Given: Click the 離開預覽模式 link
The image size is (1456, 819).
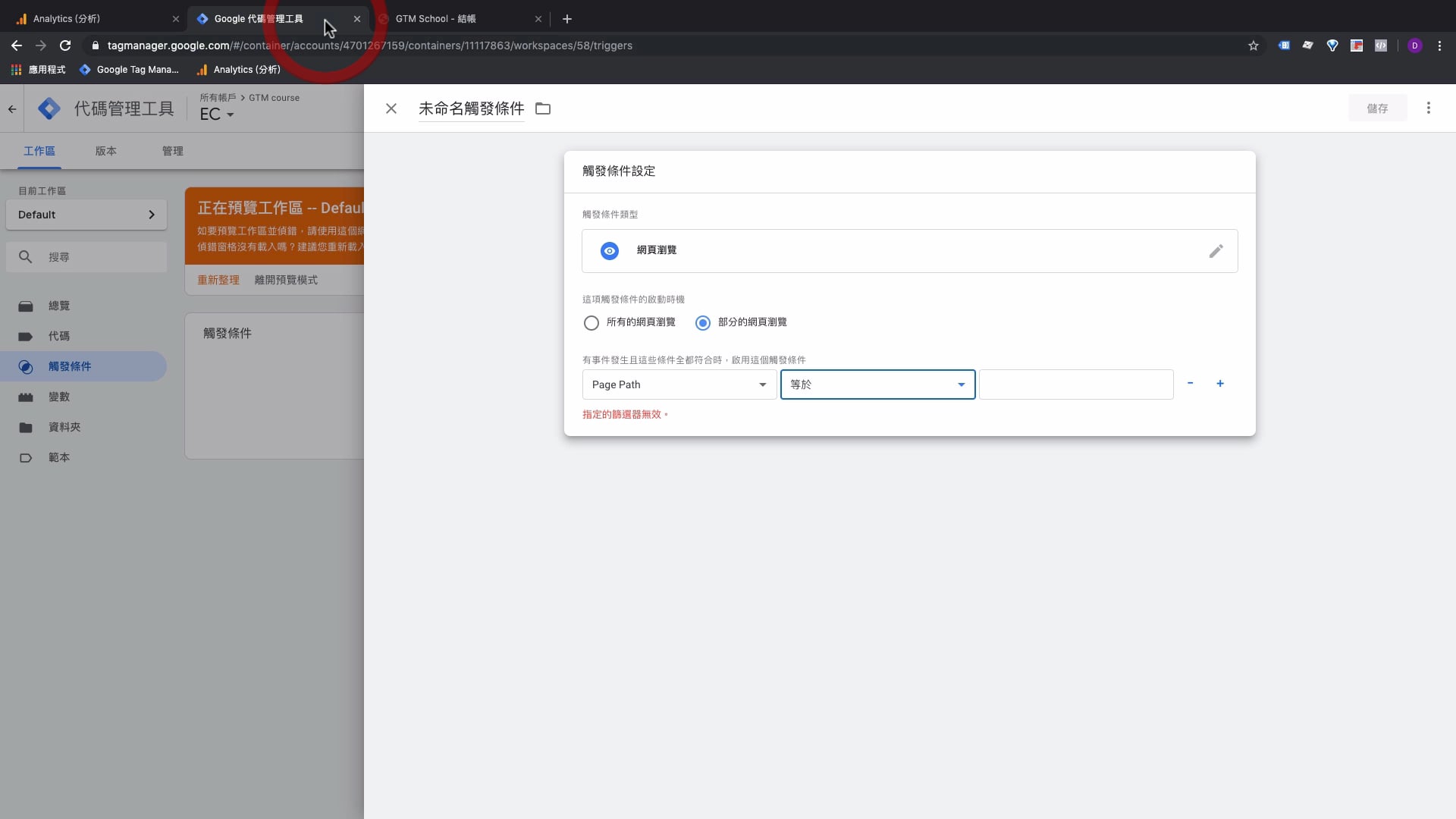Looking at the screenshot, I should coord(286,280).
